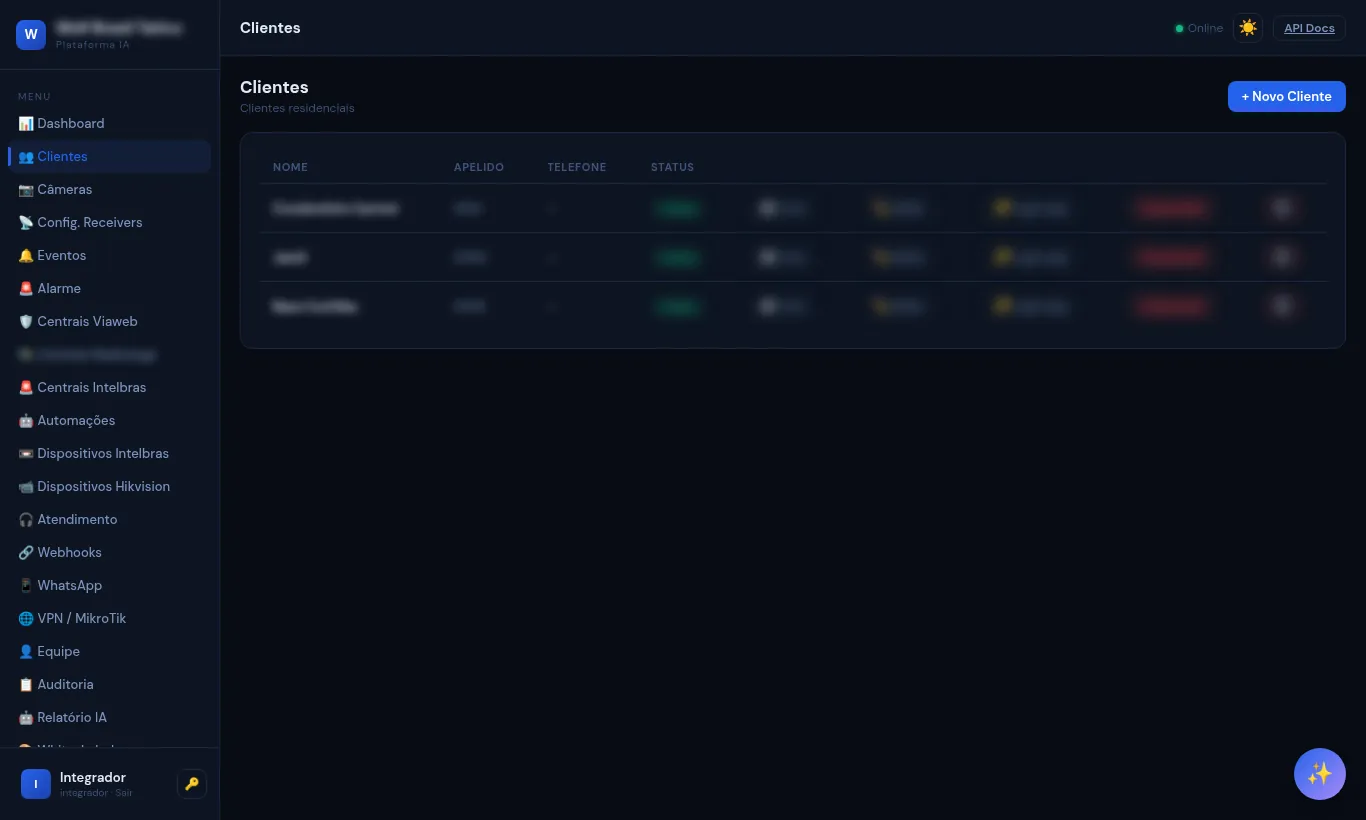
Task: Click the STATUS column header
Action: click(x=672, y=167)
